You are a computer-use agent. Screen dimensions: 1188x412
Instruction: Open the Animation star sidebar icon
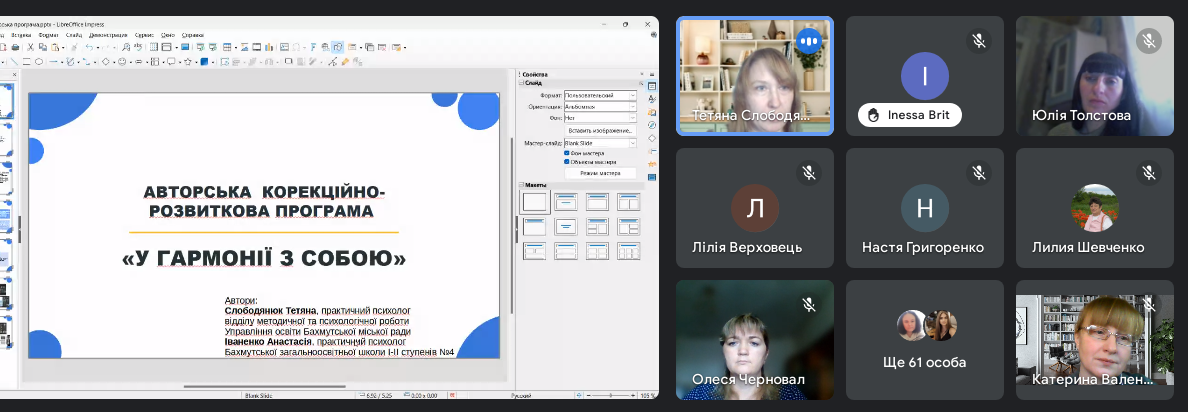652,164
